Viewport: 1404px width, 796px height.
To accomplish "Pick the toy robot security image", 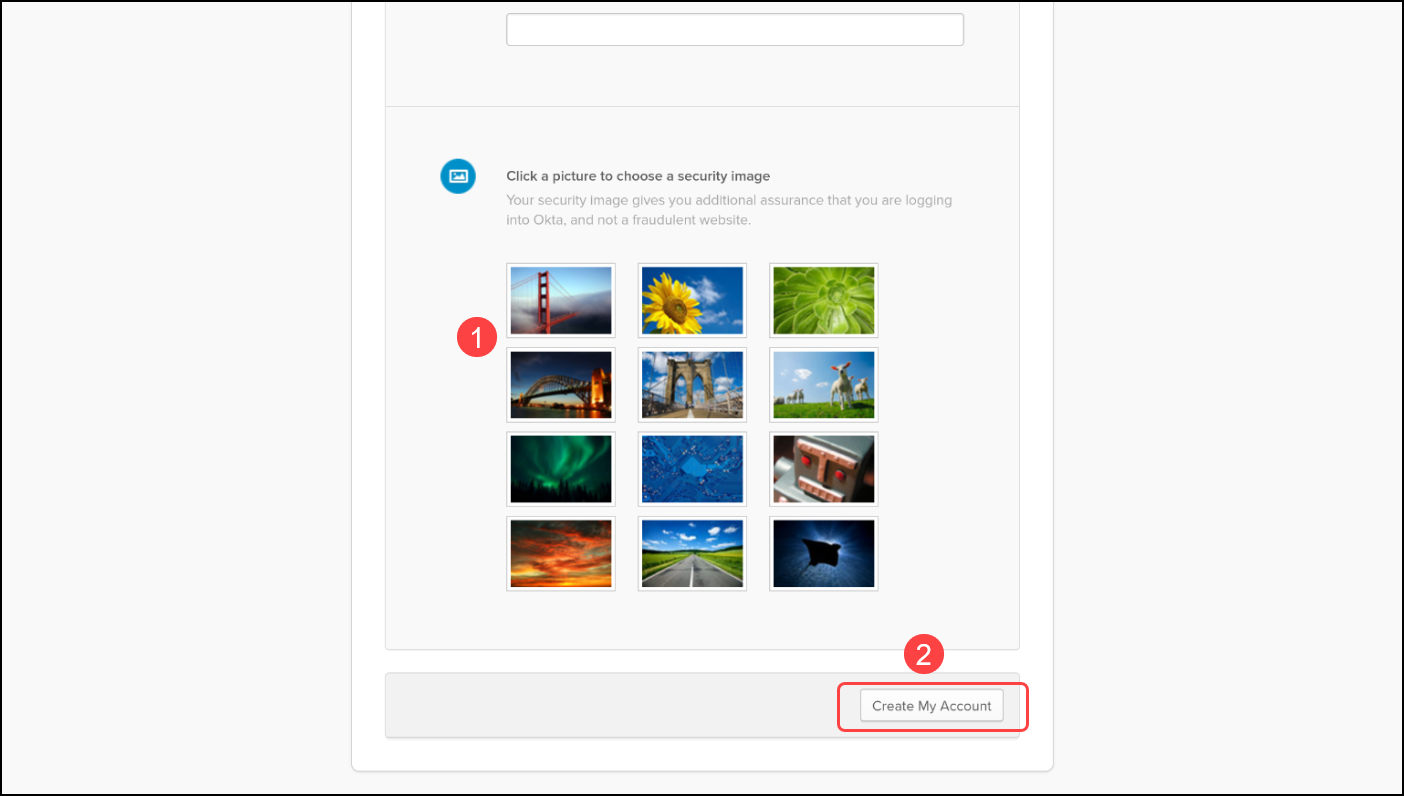I will click(x=824, y=469).
